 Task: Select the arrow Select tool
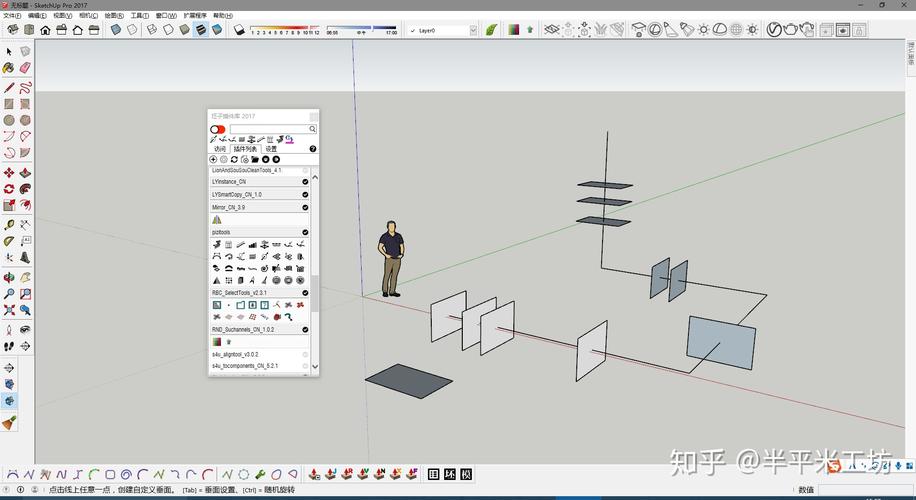pyautogui.click(x=9, y=51)
